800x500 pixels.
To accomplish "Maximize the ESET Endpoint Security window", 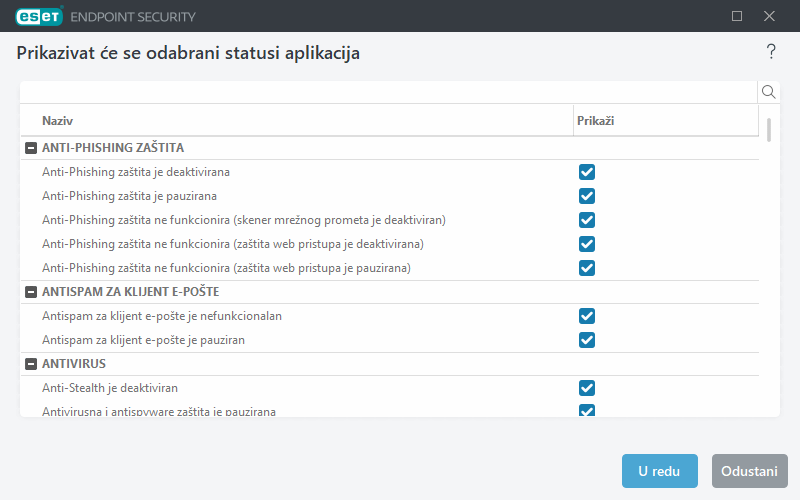I will point(737,16).
